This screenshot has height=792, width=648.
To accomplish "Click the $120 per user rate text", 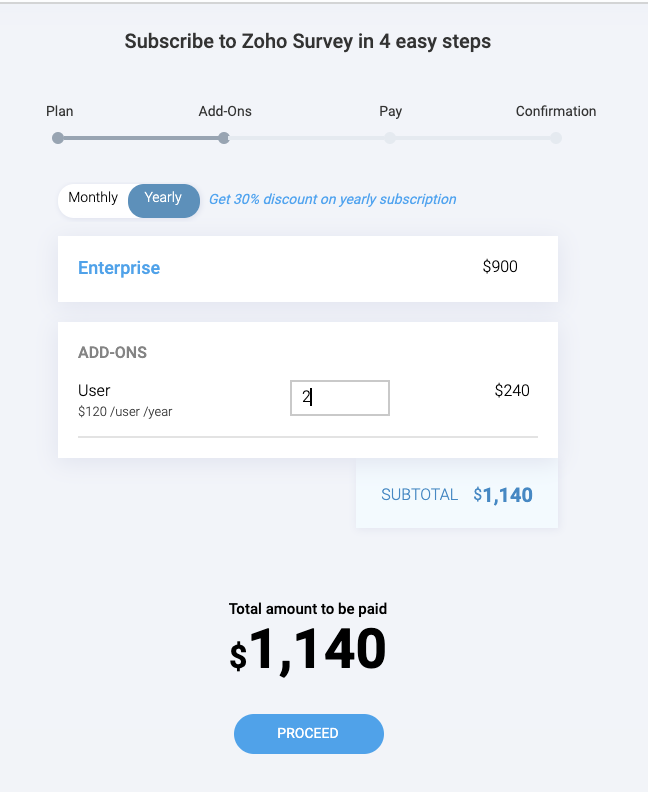I will (125, 412).
